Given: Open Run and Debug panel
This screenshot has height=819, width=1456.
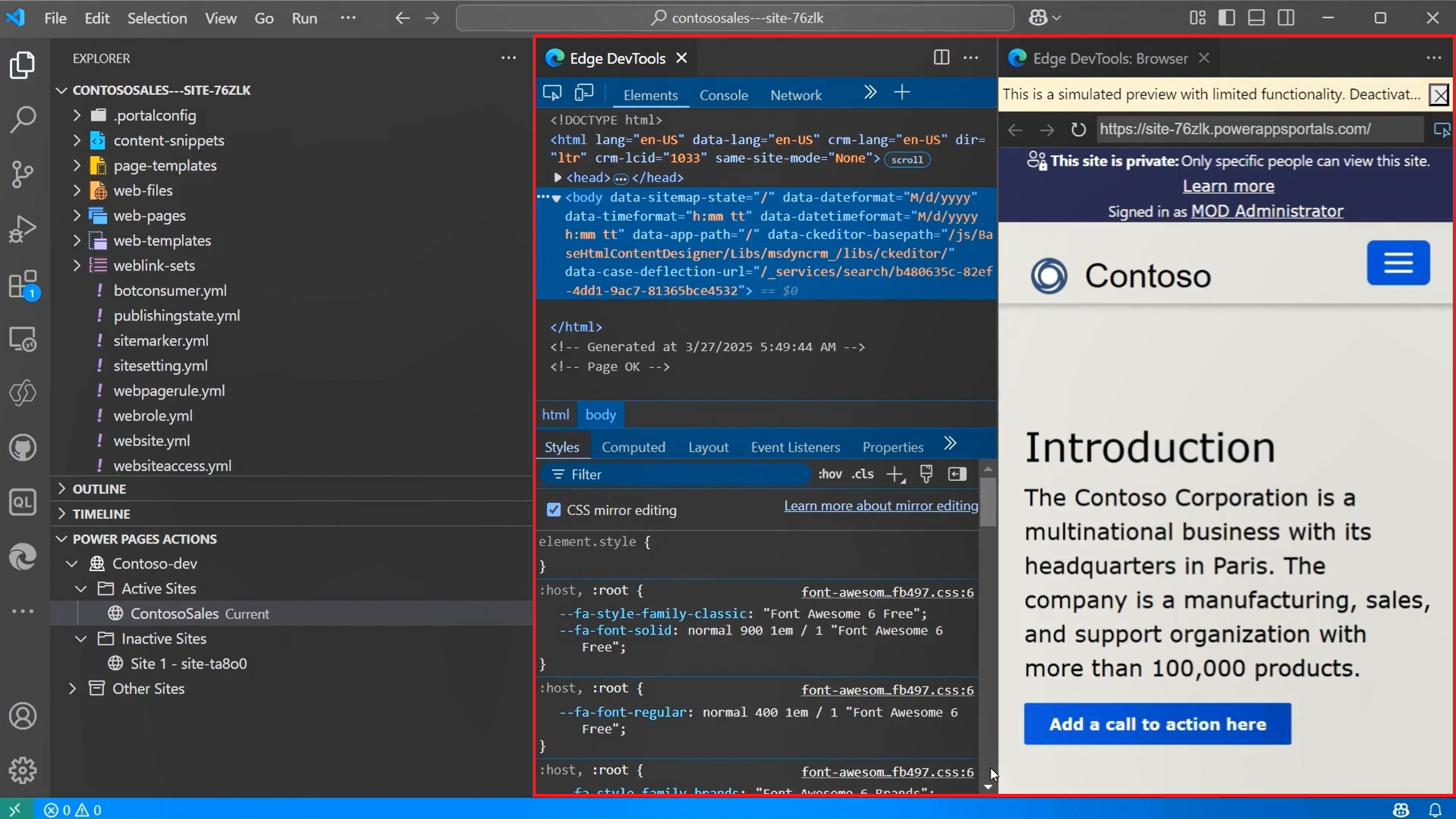Looking at the screenshot, I should [23, 228].
